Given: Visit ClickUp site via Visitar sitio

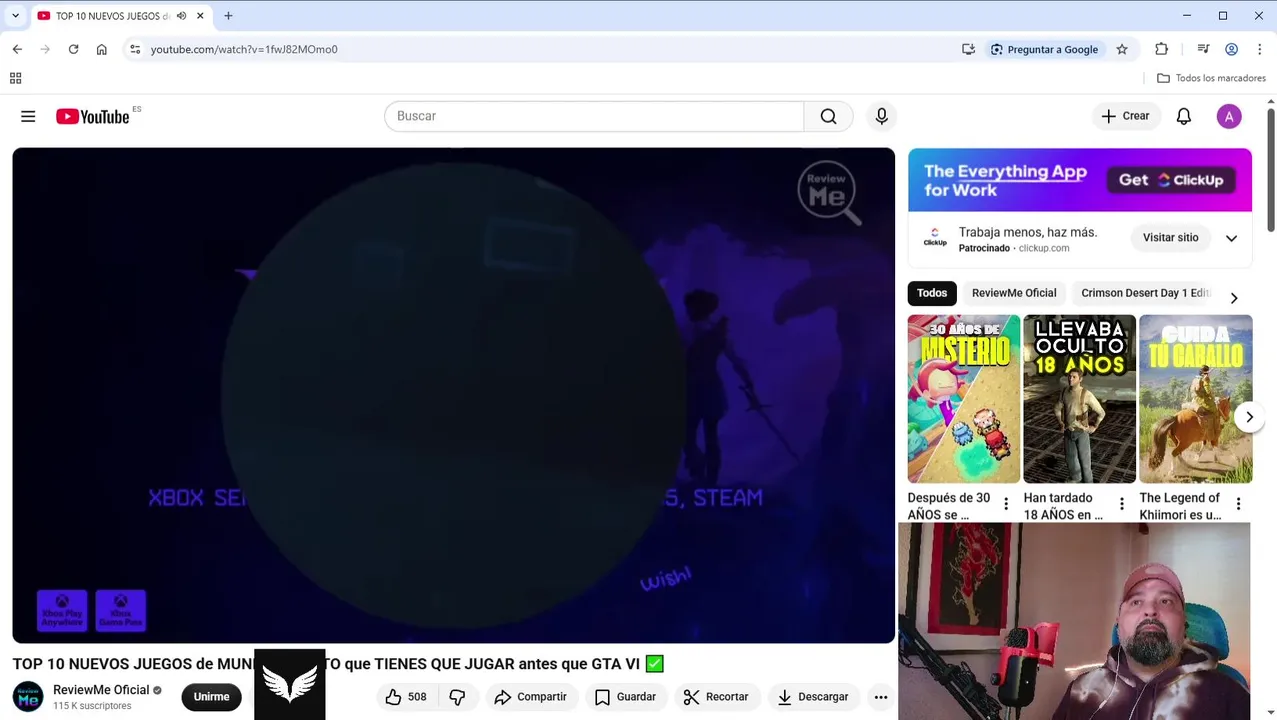Looking at the screenshot, I should pos(1170,238).
